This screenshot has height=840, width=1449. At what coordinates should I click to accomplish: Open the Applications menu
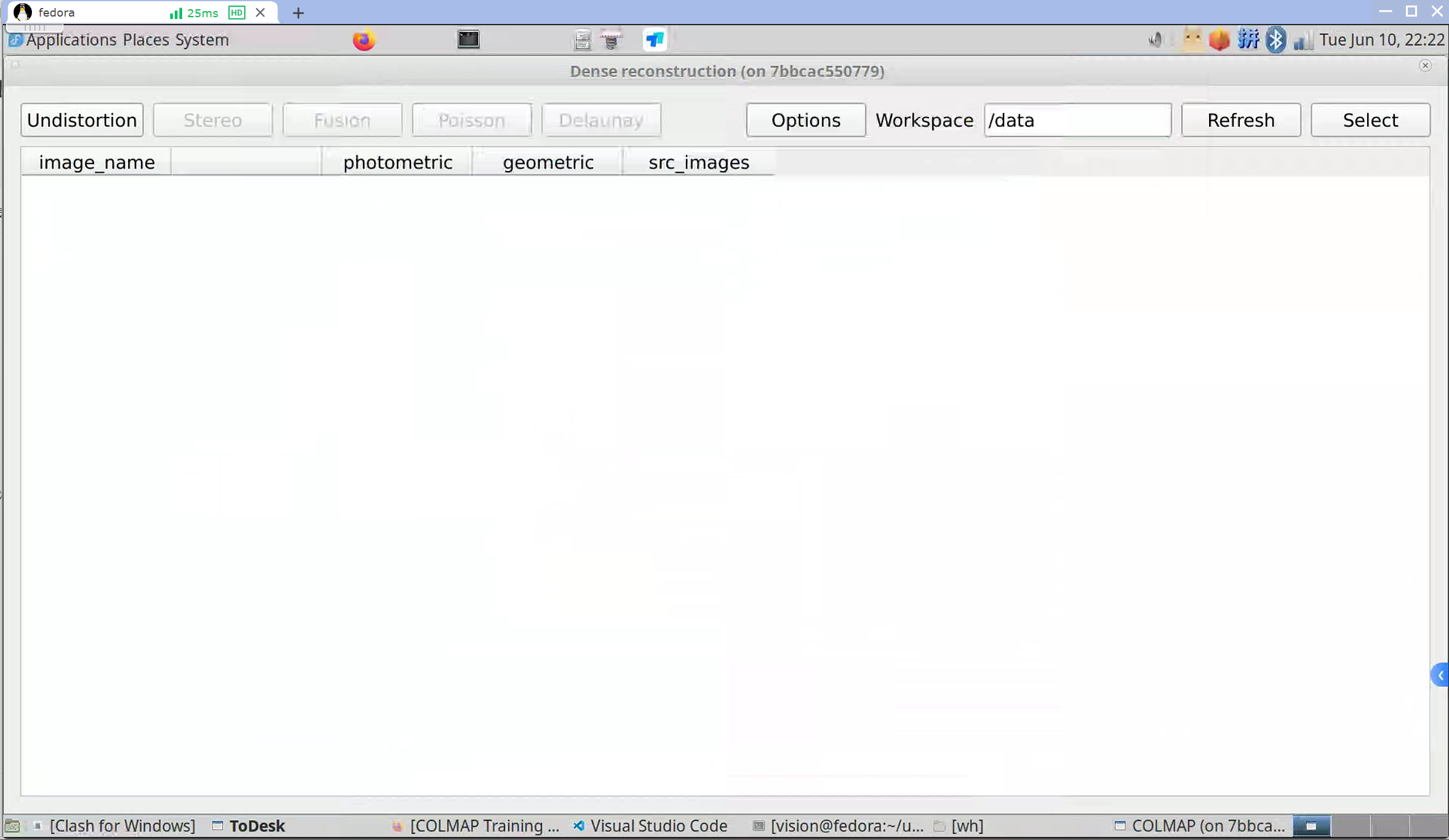[x=71, y=40]
